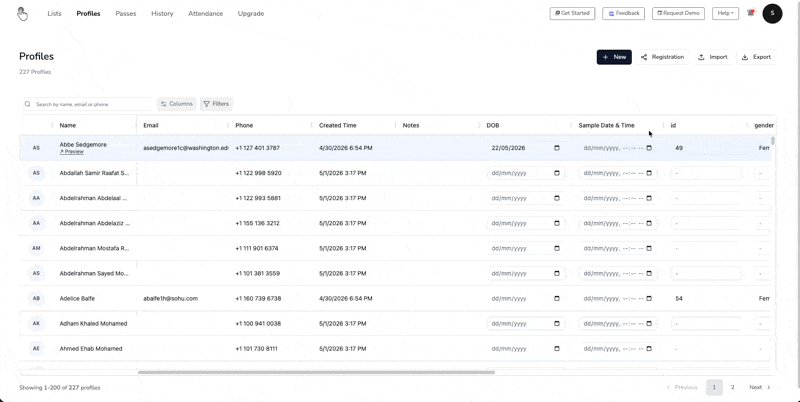The height and width of the screenshot is (402, 800).
Task: Open the Columns visibility selector
Action: coord(177,104)
